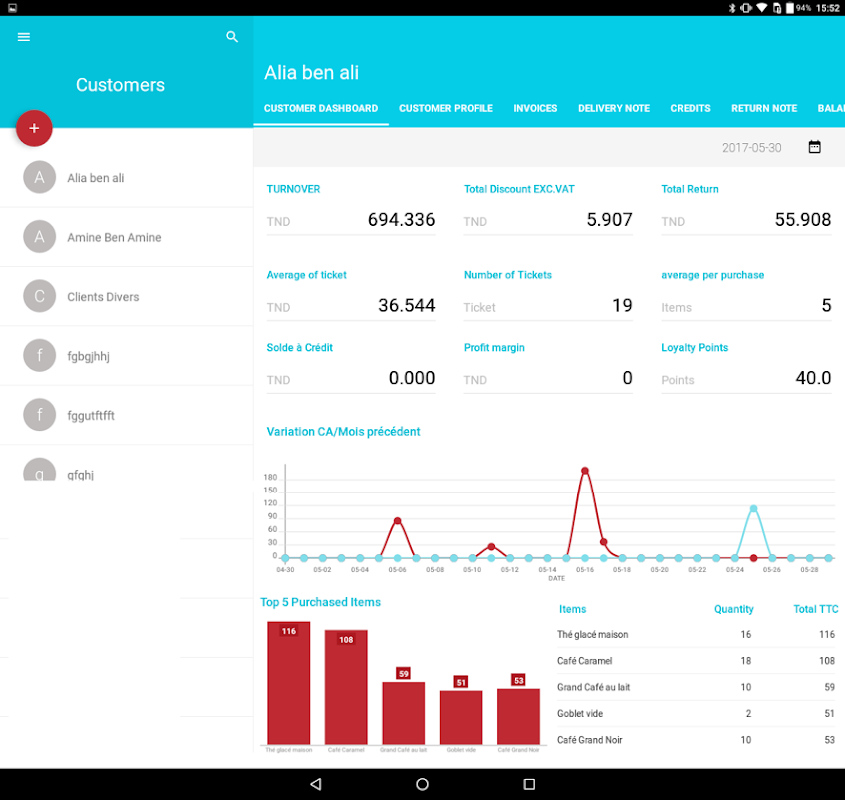Screen dimensions: 845x800
Task: Tap the Items column header
Action: 572,609
